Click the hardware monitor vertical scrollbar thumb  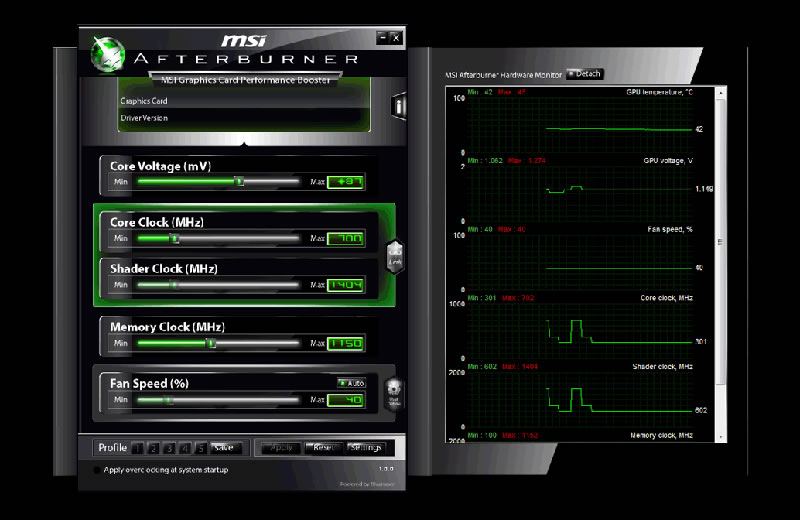click(x=720, y=241)
